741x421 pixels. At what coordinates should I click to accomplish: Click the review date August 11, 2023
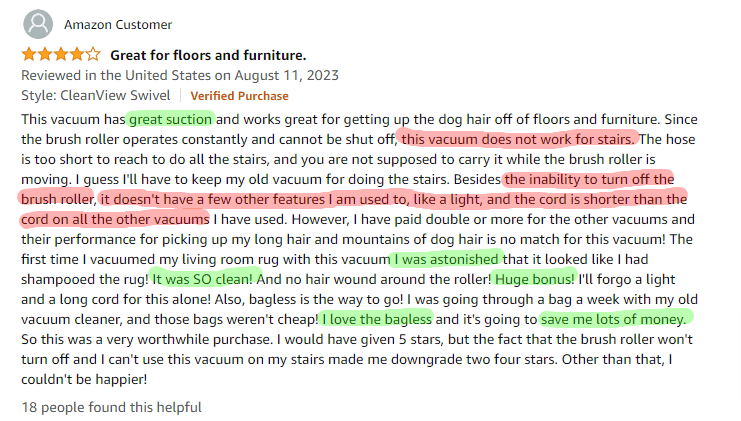tap(286, 76)
